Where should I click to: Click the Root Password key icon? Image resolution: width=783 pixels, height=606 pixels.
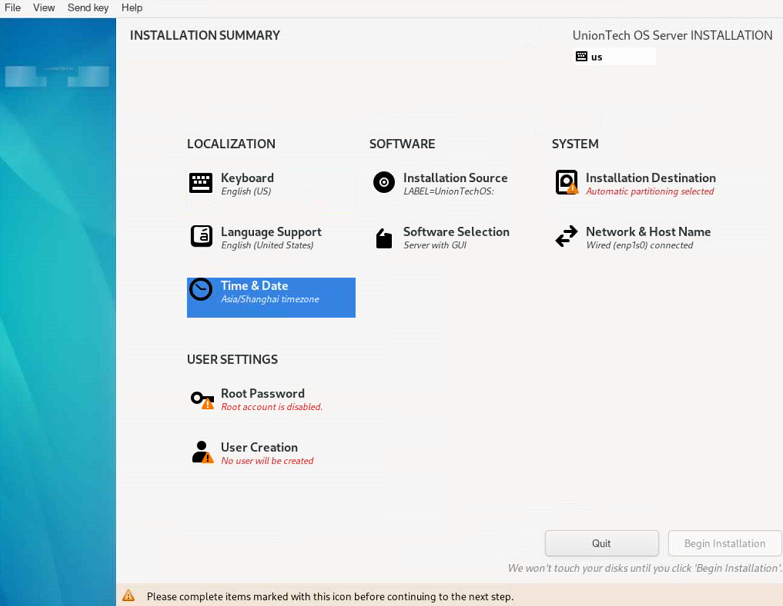pyautogui.click(x=202, y=399)
